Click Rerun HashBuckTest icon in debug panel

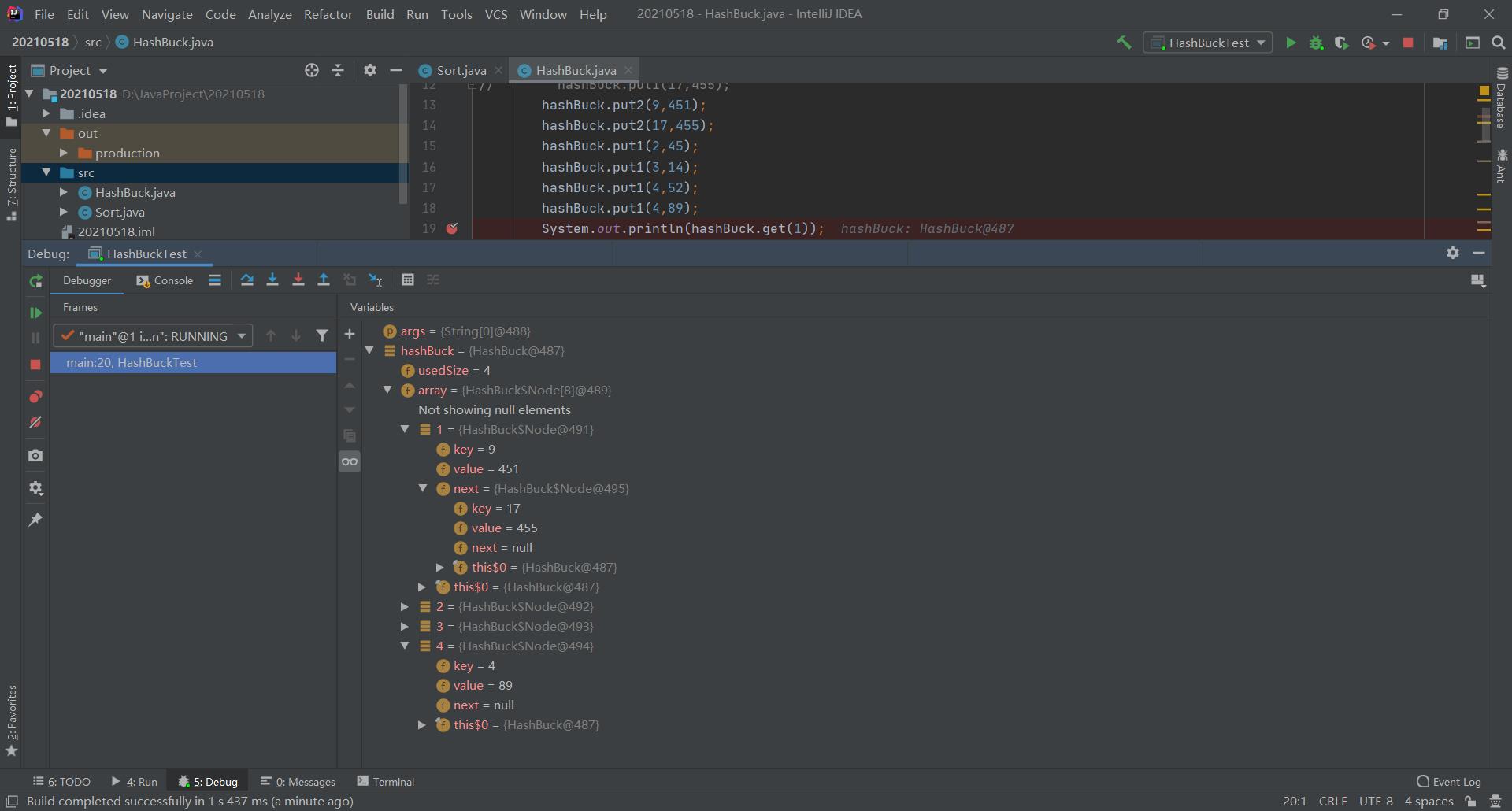click(x=35, y=281)
